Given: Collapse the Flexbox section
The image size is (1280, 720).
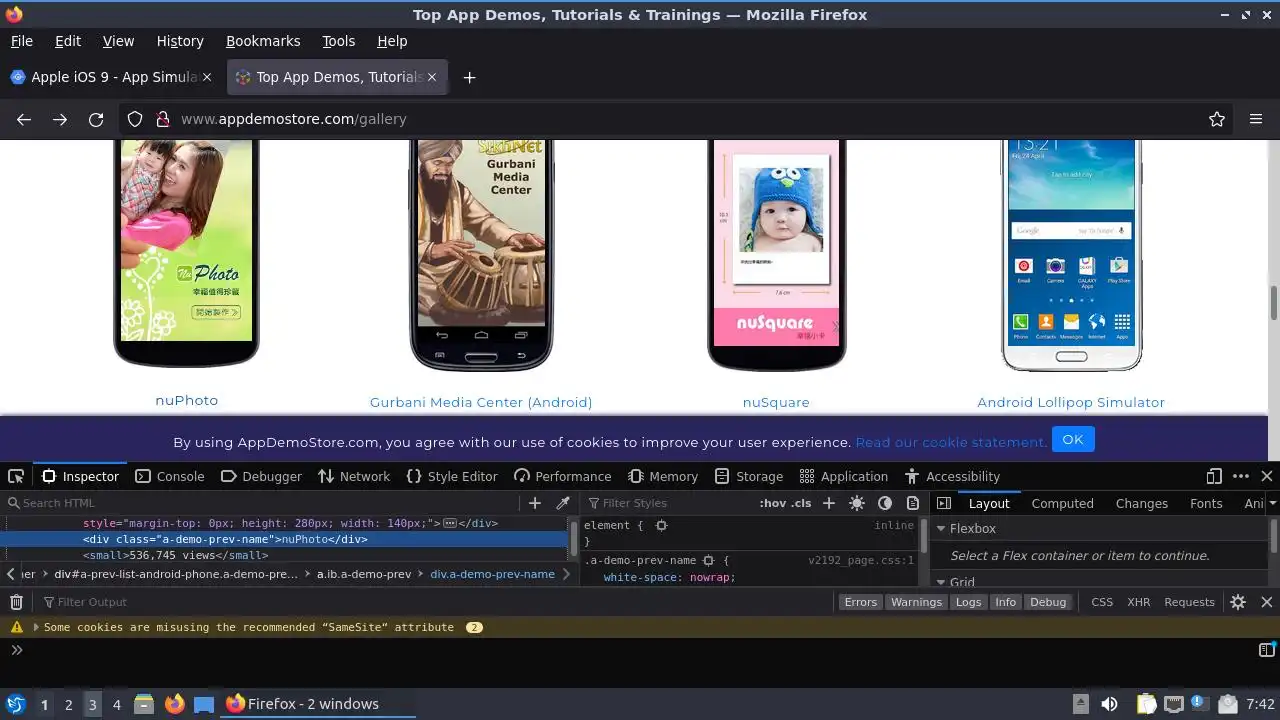Looking at the screenshot, I should pyautogui.click(x=941, y=528).
